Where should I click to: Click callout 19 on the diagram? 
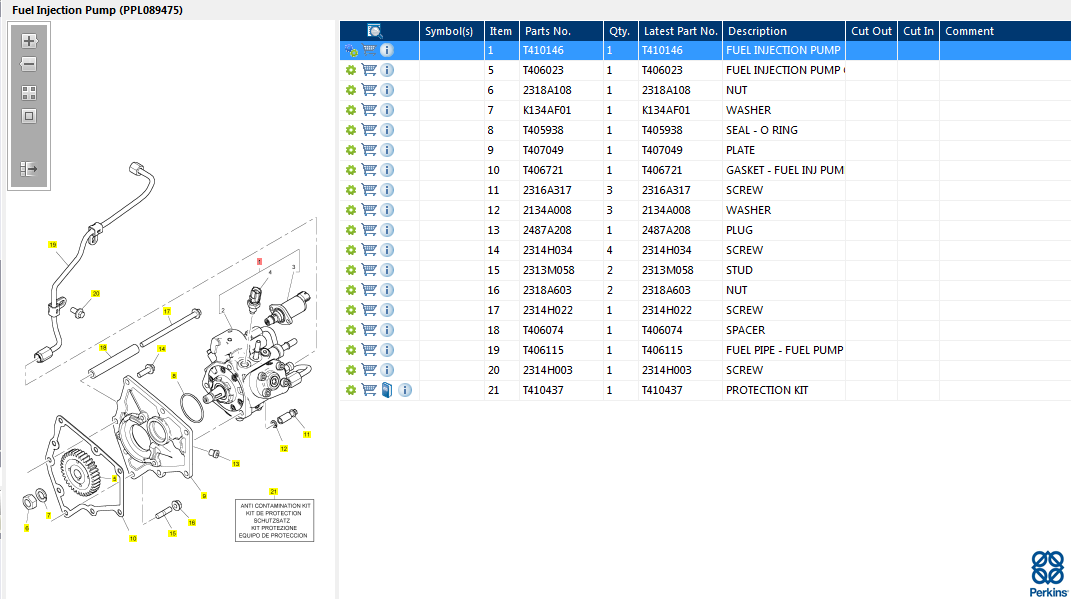52,244
